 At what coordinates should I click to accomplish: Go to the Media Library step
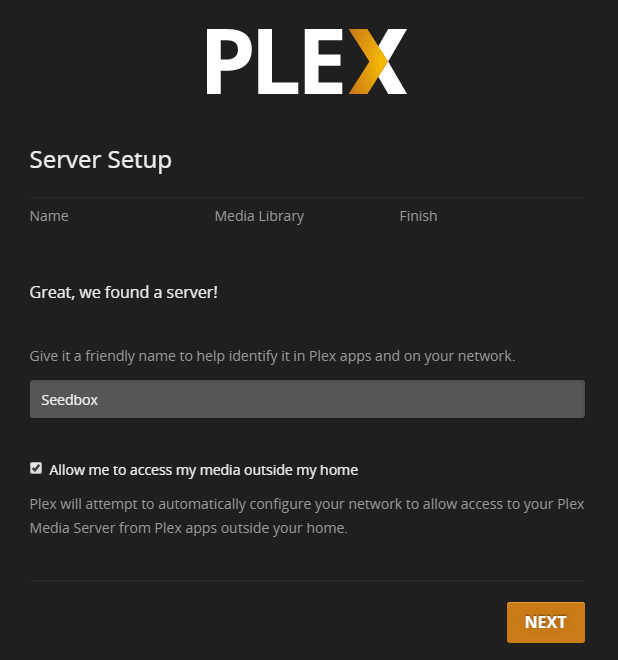point(259,216)
